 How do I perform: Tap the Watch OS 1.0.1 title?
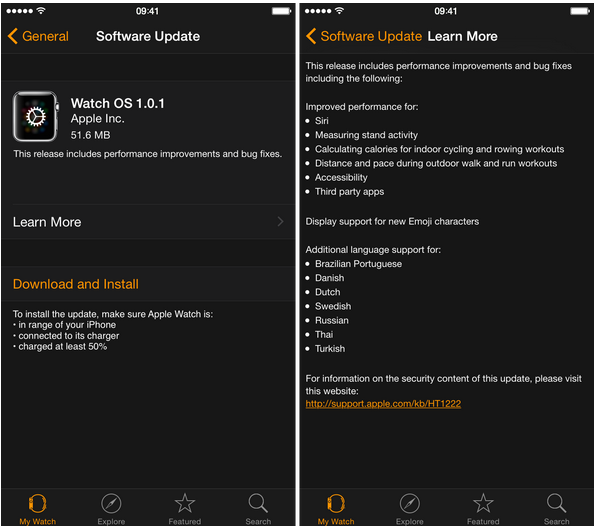point(118,103)
